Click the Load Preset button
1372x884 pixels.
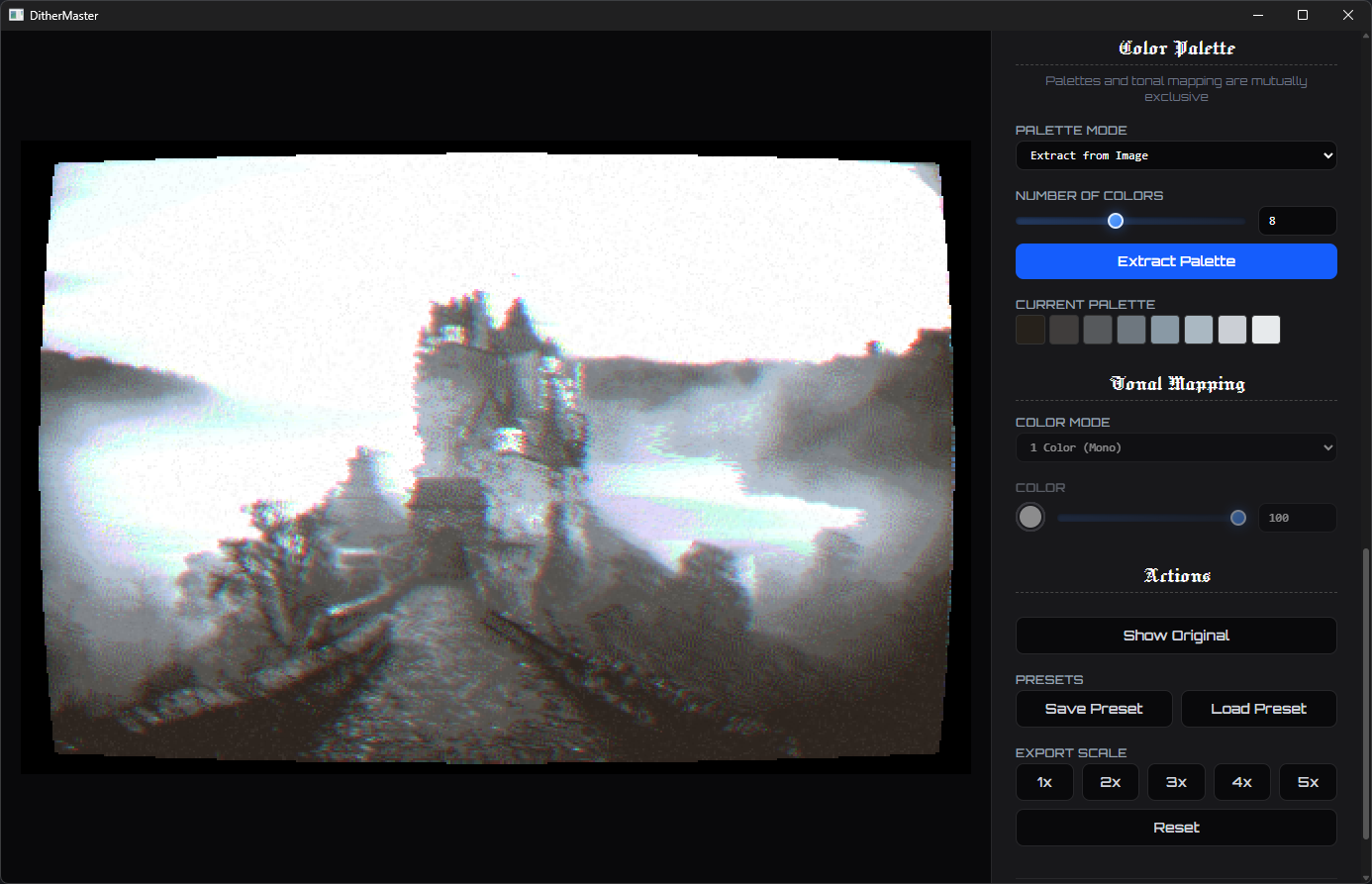point(1259,709)
